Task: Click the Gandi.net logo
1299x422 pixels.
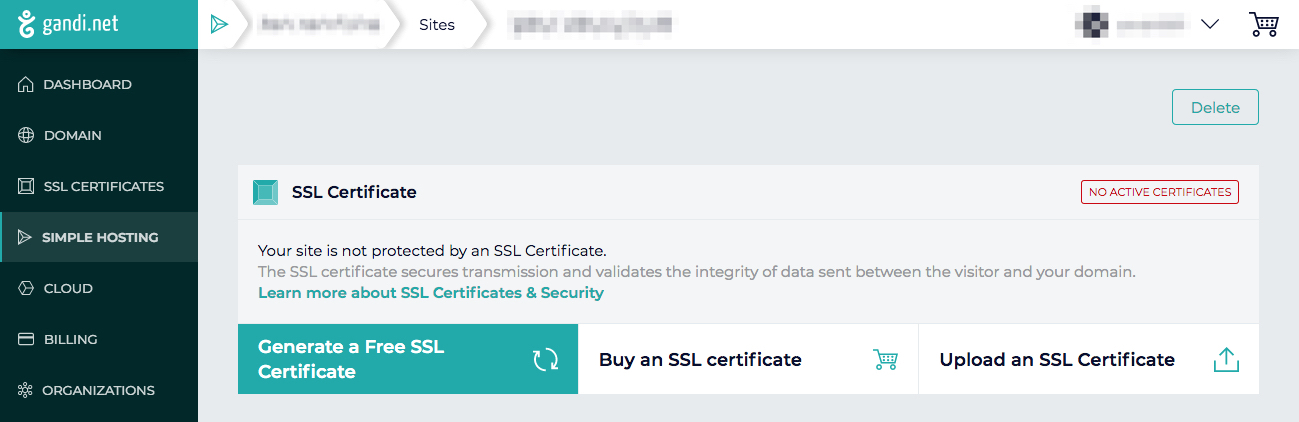Action: [68, 24]
